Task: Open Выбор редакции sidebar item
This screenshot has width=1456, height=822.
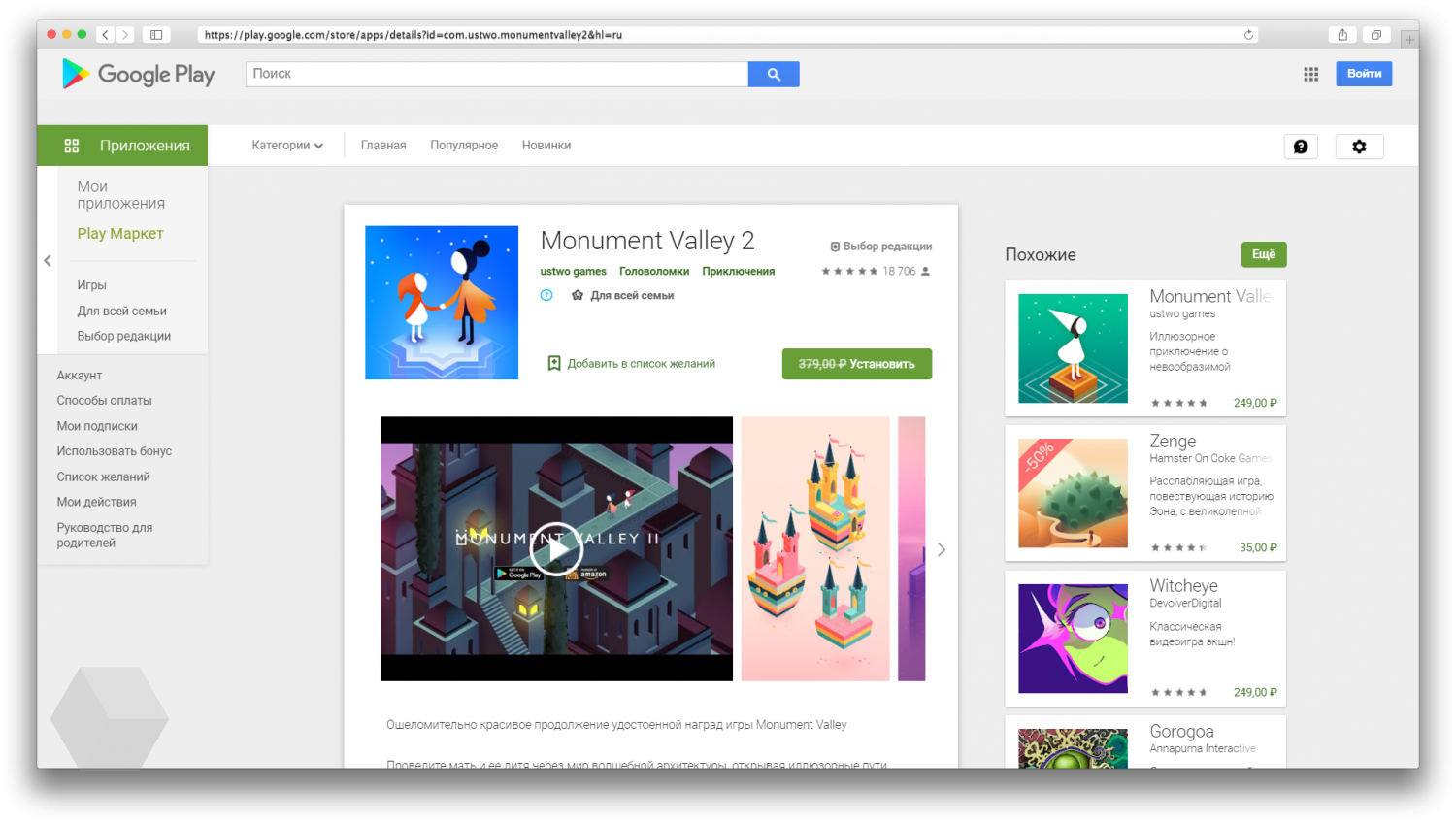Action: coord(124,337)
